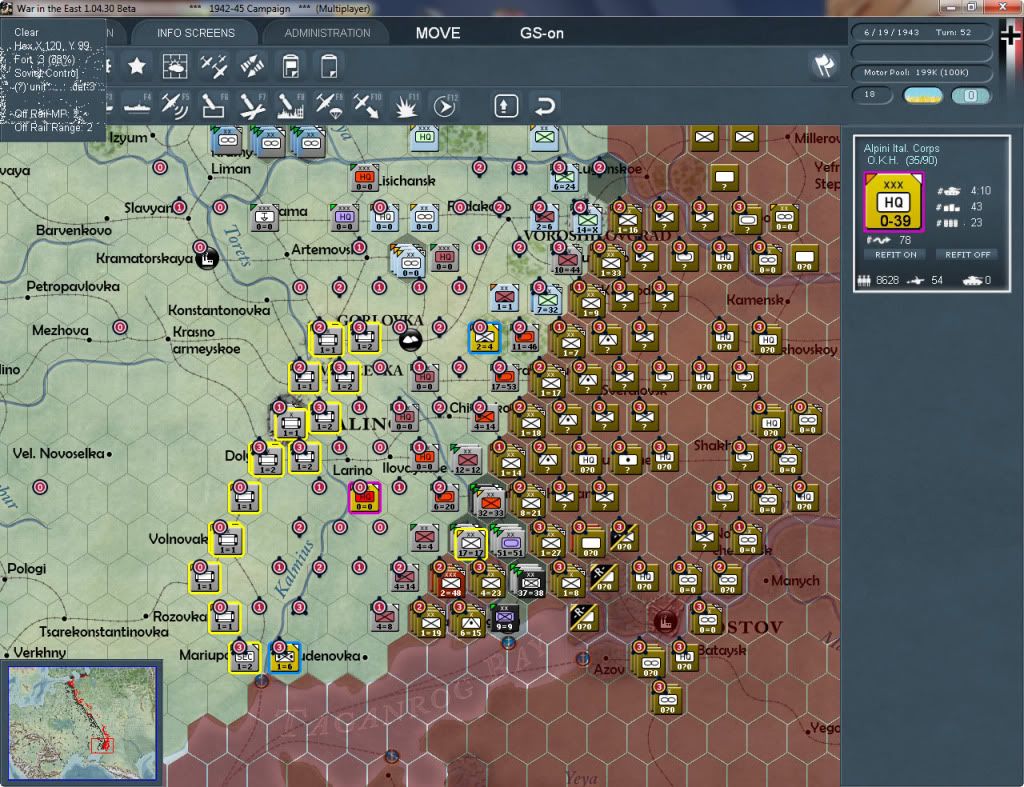Viewport: 1024px width, 787px height.
Task: Click the yellow XXX HQ 0-39 counter
Action: click(893, 202)
